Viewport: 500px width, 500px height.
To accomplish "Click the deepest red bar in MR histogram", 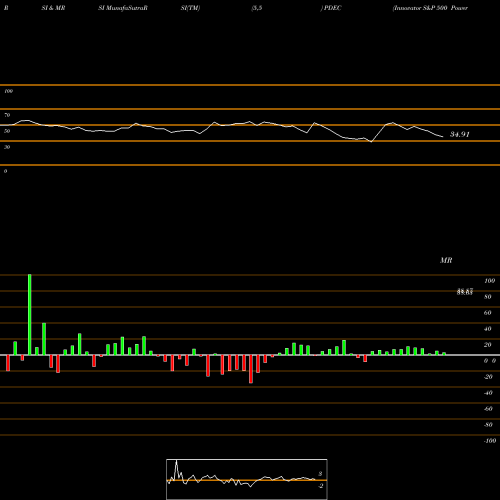I will [251, 369].
